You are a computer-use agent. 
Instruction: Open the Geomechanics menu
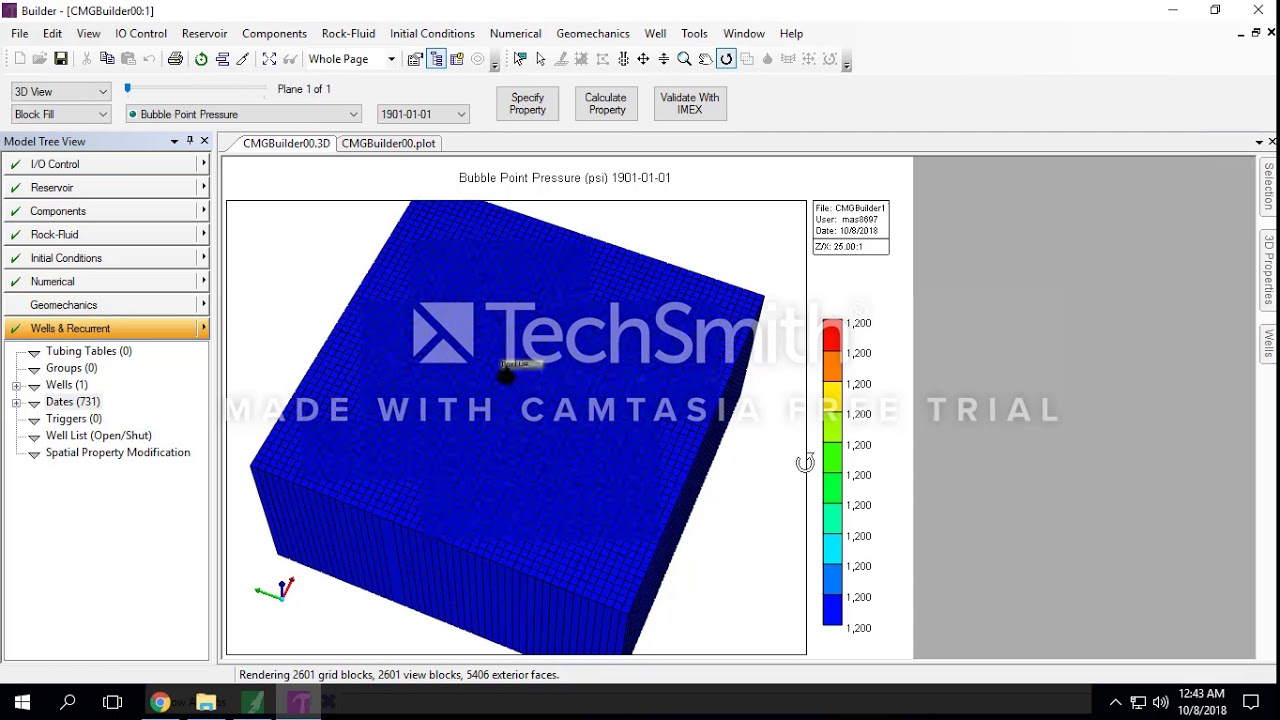pyautogui.click(x=593, y=33)
